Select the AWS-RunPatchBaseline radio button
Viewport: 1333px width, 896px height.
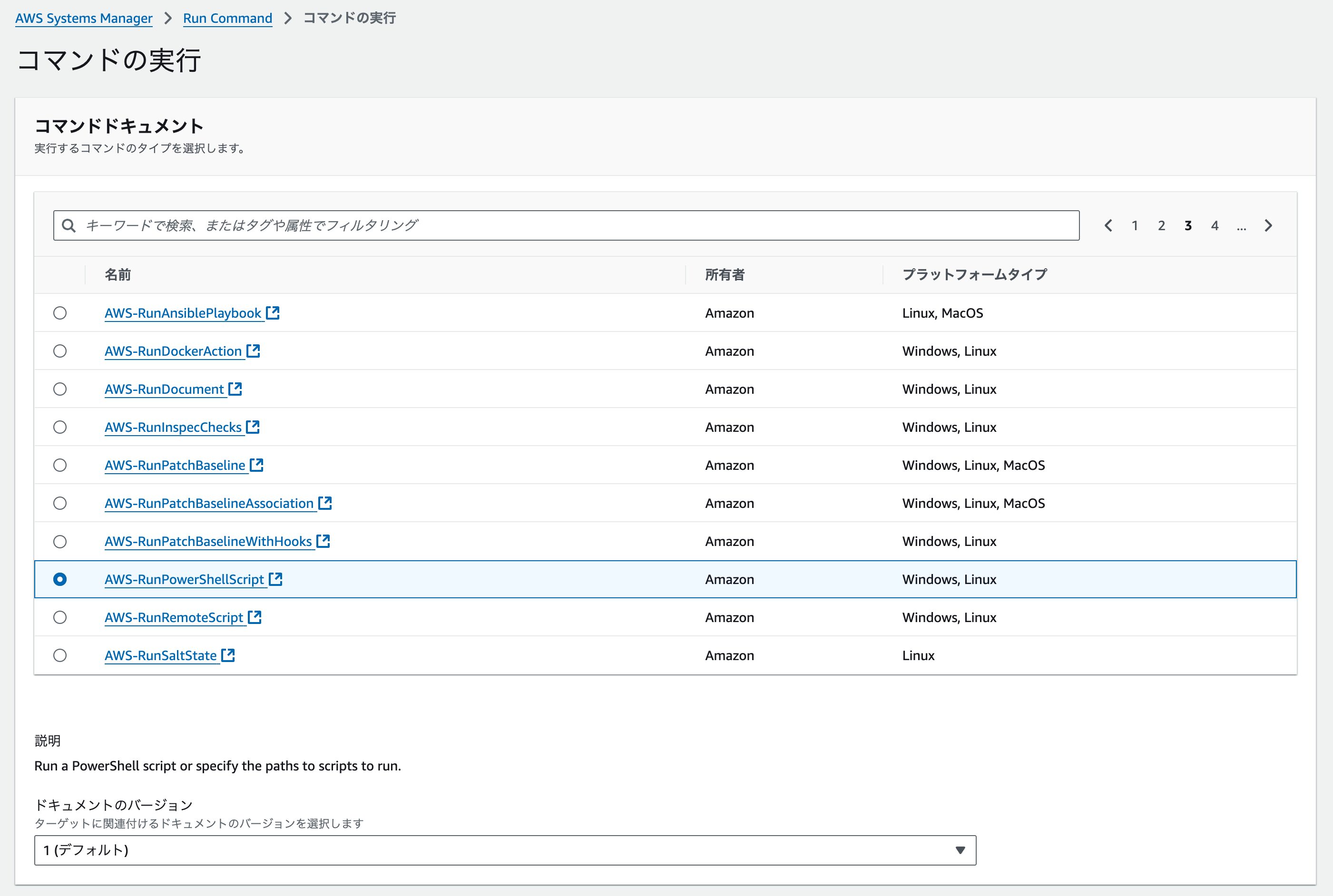pyautogui.click(x=60, y=465)
